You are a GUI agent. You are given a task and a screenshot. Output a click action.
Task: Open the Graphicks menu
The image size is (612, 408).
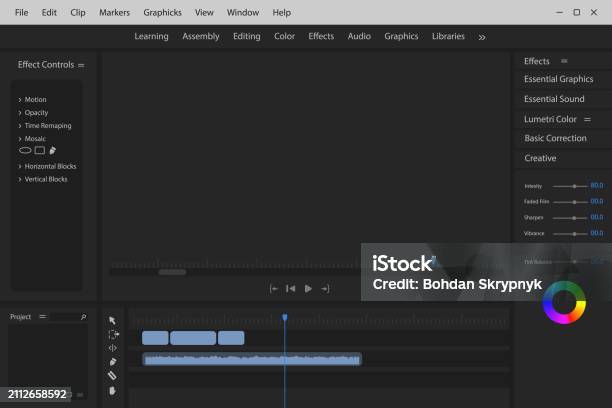[162, 12]
